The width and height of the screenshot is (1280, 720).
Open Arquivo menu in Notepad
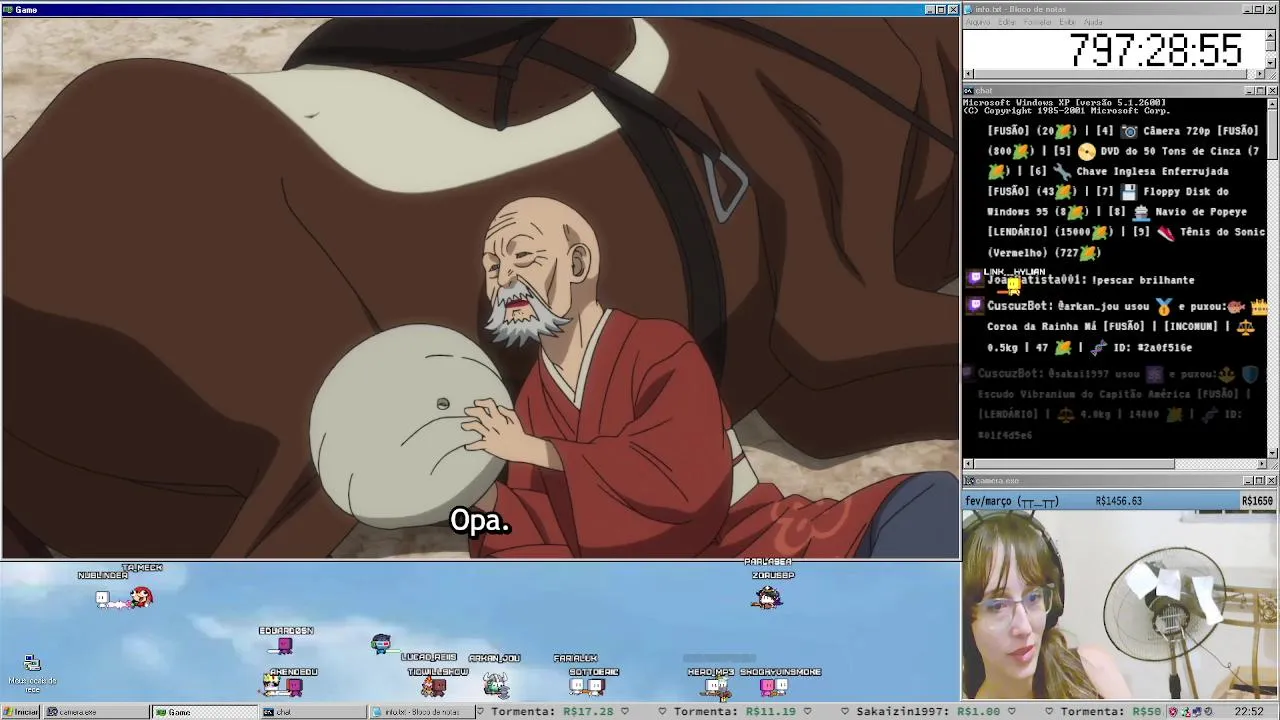(x=978, y=22)
